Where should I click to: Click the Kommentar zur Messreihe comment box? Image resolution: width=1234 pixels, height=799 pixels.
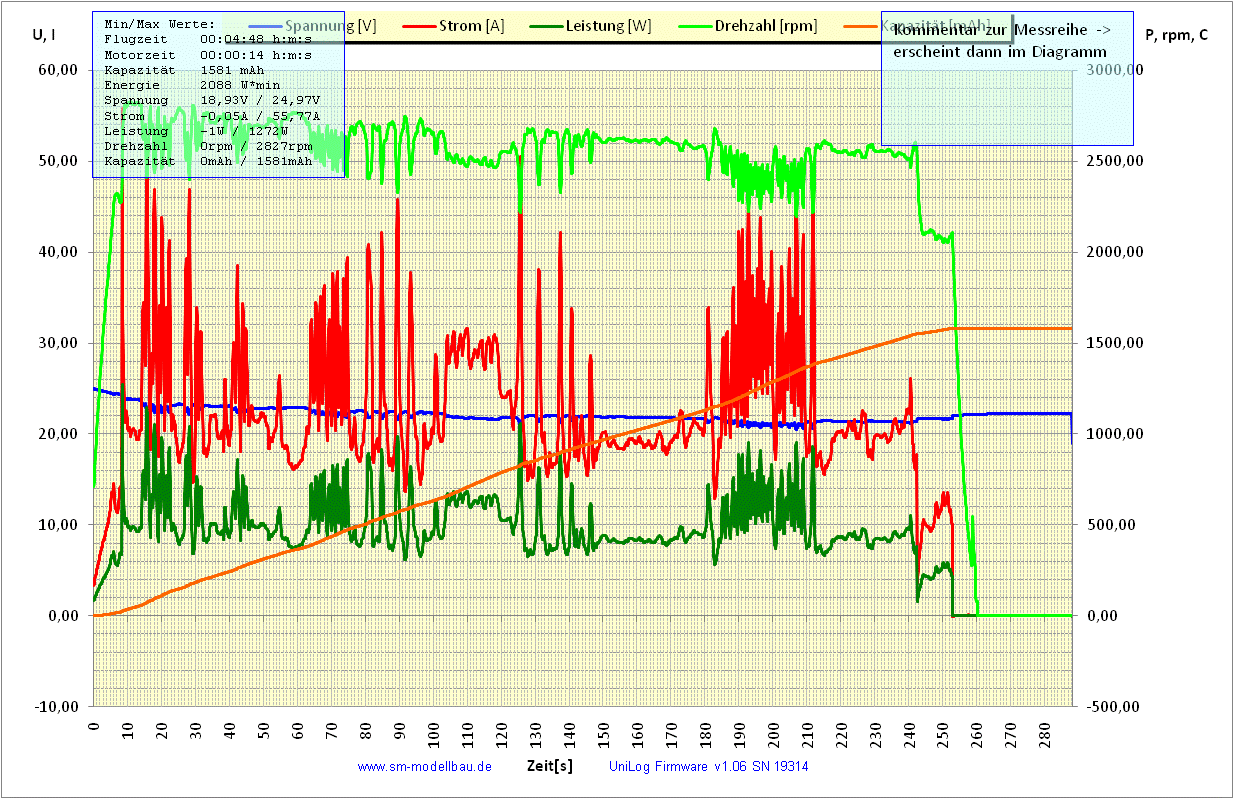click(1006, 78)
